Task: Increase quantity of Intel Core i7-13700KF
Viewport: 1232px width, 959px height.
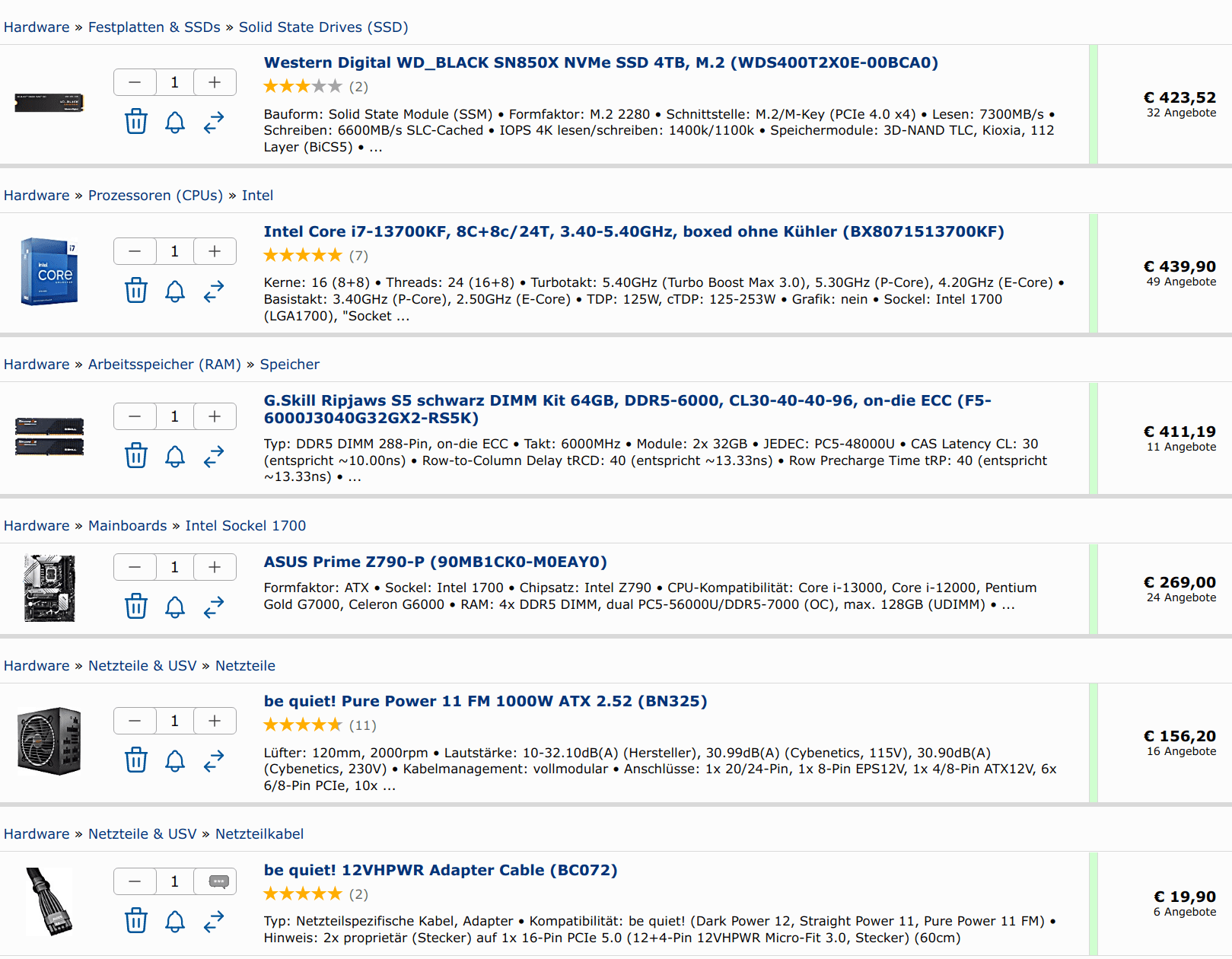Action: pos(215,251)
